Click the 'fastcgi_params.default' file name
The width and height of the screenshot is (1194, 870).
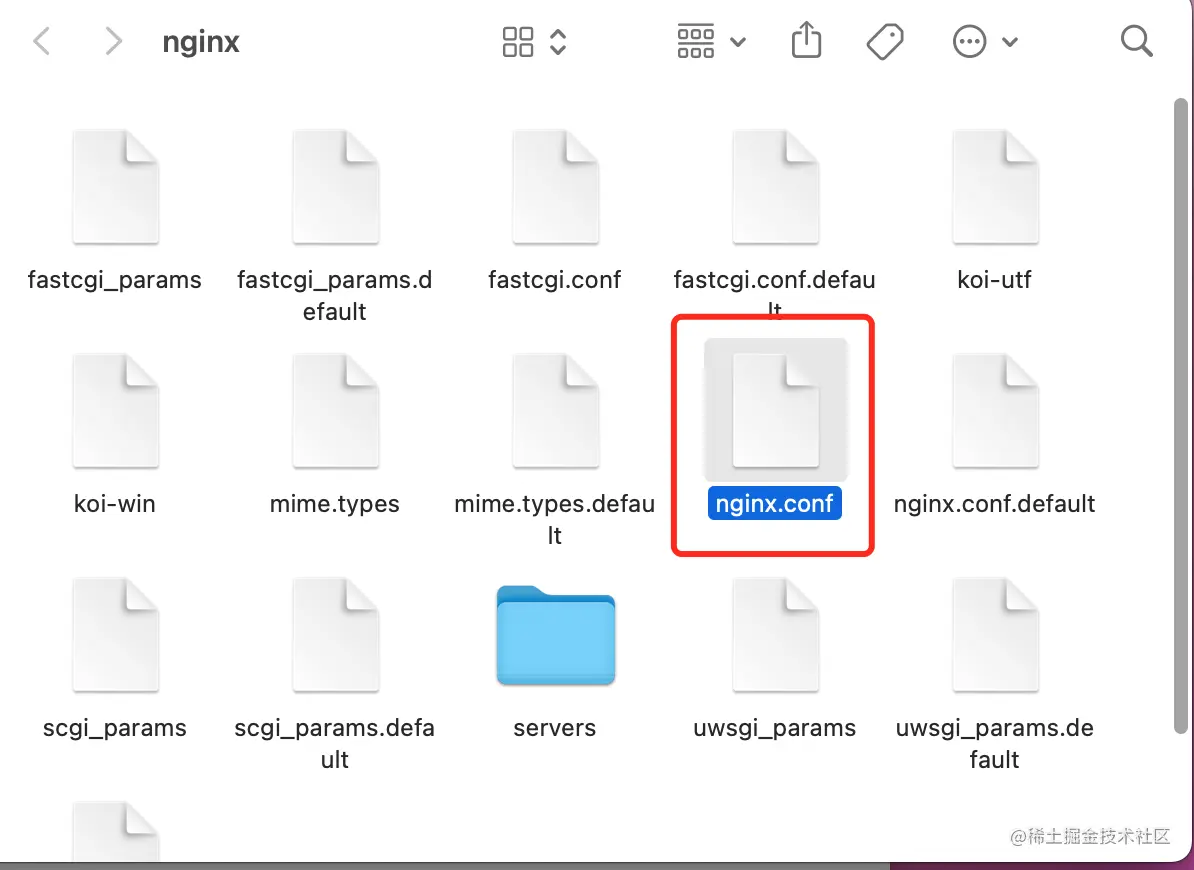334,295
